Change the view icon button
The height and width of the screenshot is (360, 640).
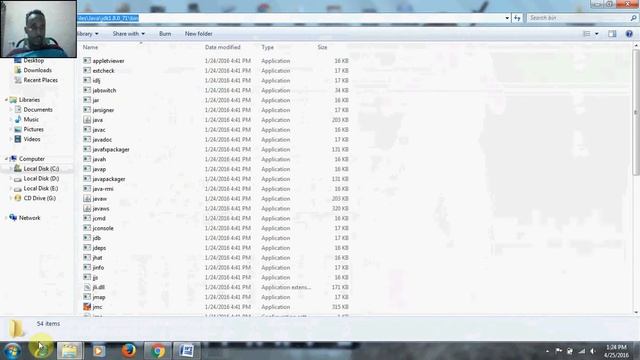(587, 34)
